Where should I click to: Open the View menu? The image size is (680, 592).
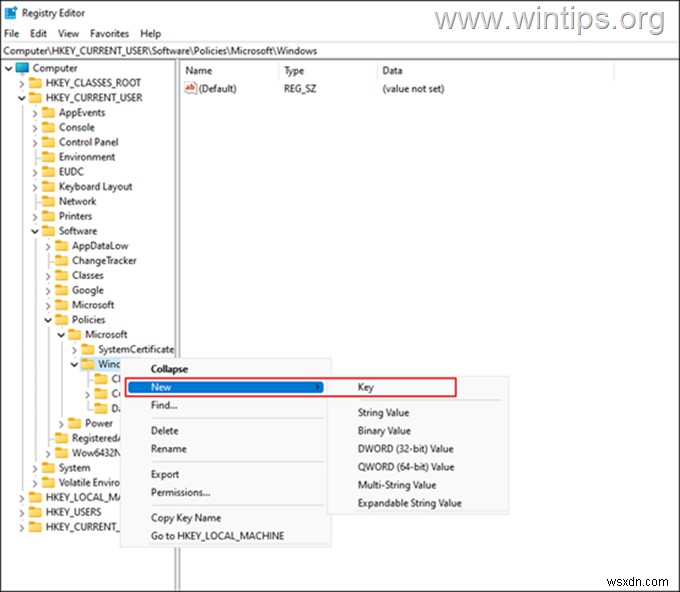(x=69, y=33)
